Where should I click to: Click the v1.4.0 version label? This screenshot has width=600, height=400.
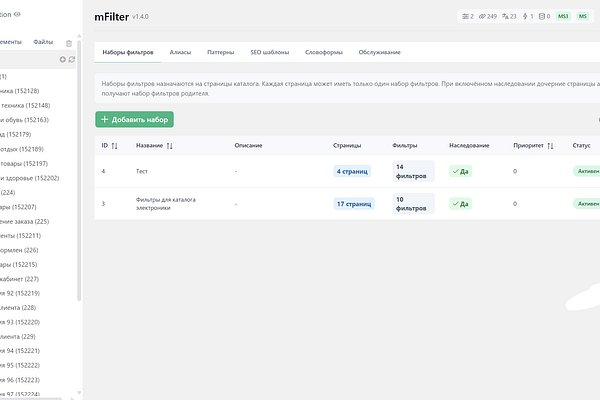pyautogui.click(x=140, y=17)
